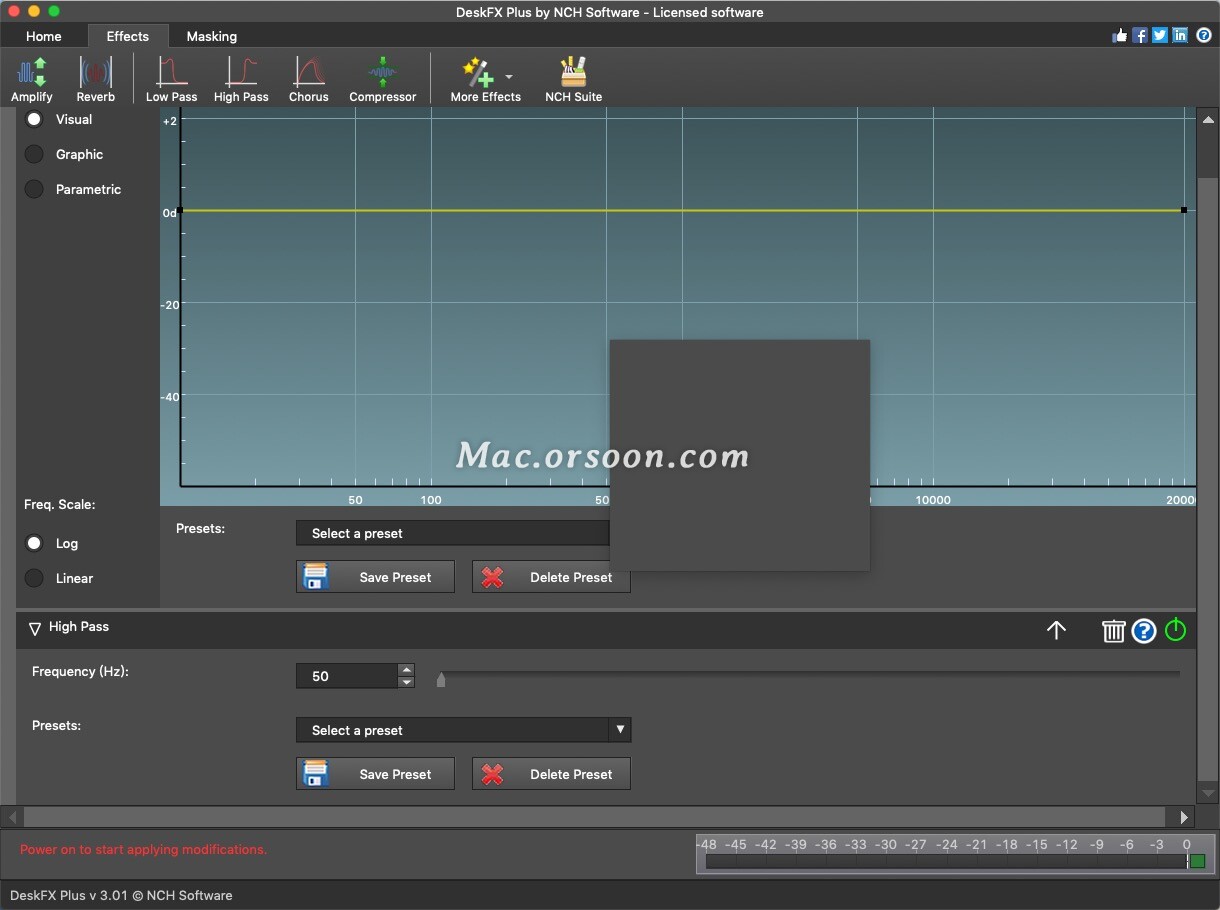Delete the High Pass effect with trash icon

point(1113,630)
